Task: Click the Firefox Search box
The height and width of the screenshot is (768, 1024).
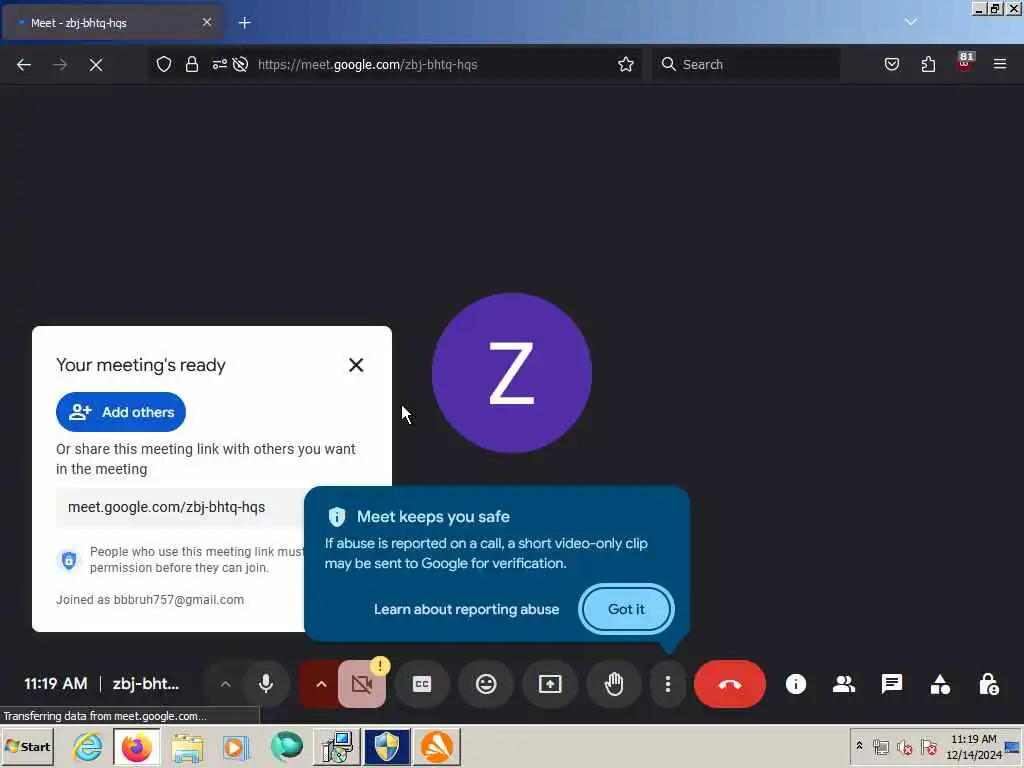Action: (746, 64)
